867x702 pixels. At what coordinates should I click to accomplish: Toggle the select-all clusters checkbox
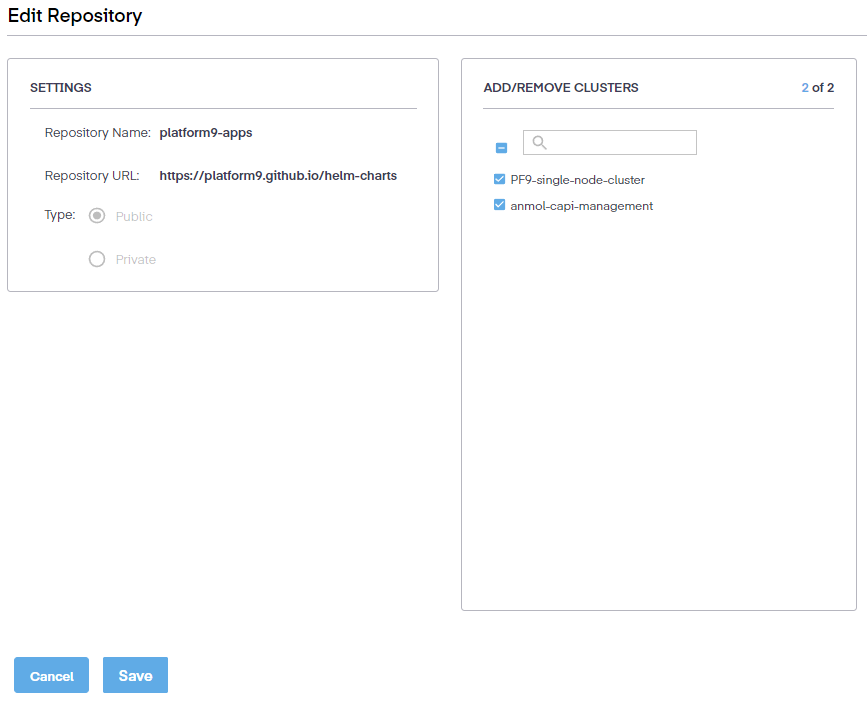(502, 148)
